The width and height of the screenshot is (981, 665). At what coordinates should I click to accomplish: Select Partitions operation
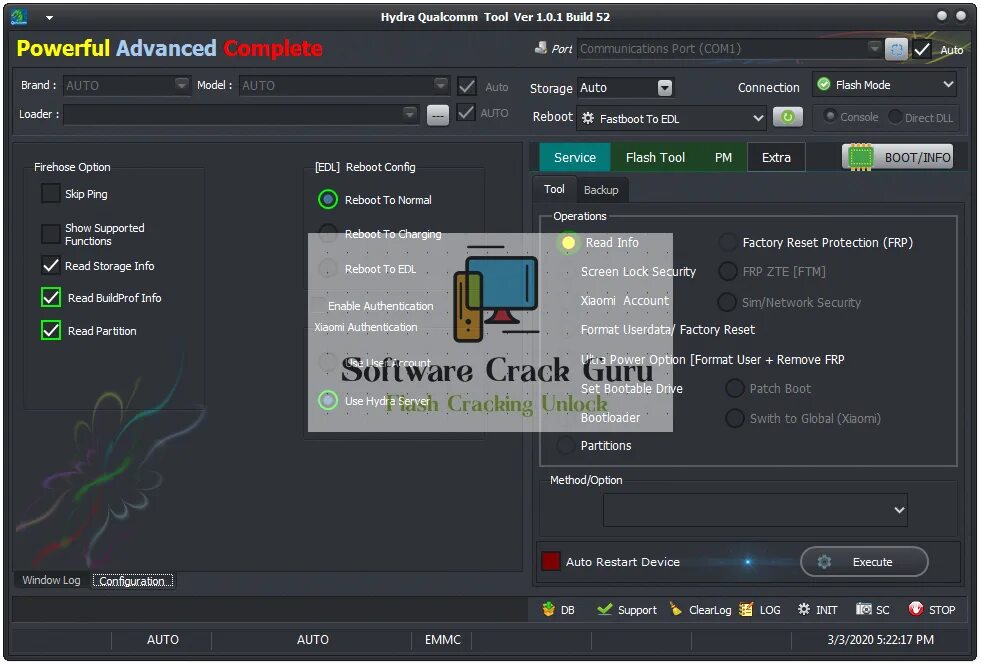(565, 445)
